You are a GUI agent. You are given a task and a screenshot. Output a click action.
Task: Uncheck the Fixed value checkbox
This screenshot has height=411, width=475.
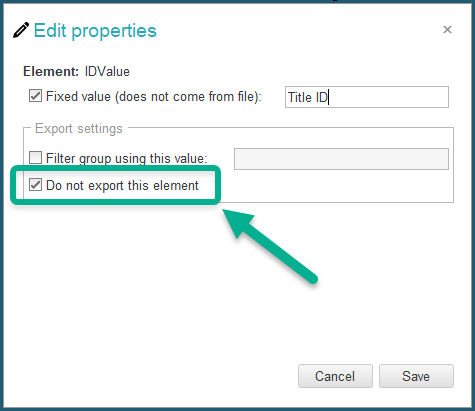point(35,96)
